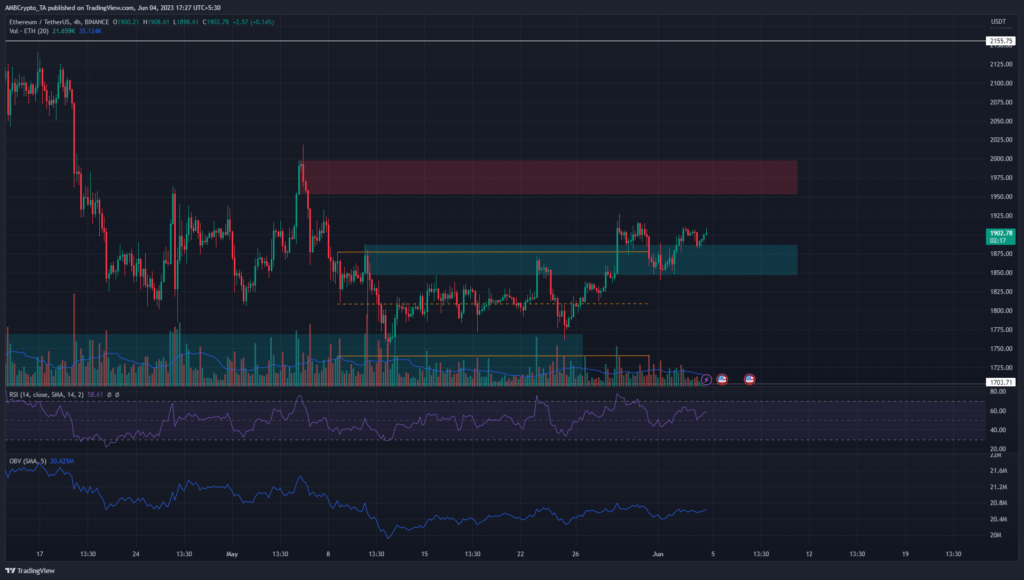Click the Ethereum / TetherUS symbol title
Image resolution: width=1024 pixels, height=580 pixels.
point(58,20)
